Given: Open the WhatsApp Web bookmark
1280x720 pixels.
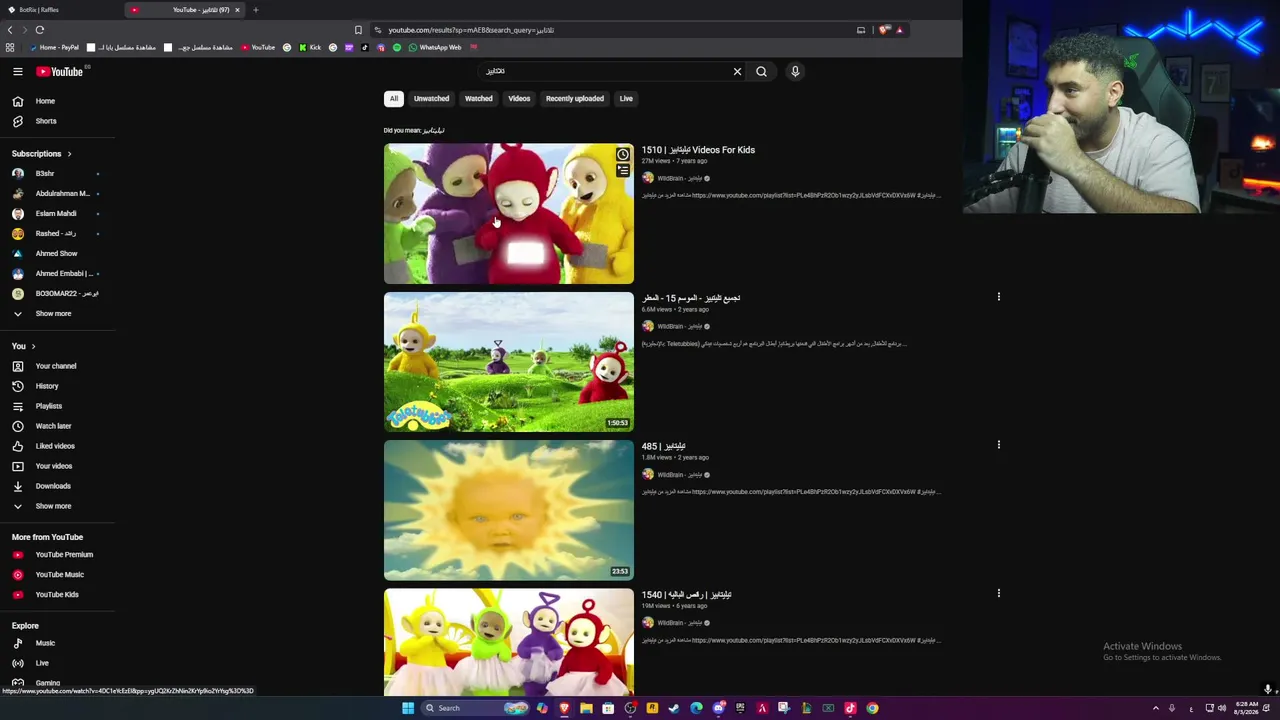Looking at the screenshot, I should point(435,47).
